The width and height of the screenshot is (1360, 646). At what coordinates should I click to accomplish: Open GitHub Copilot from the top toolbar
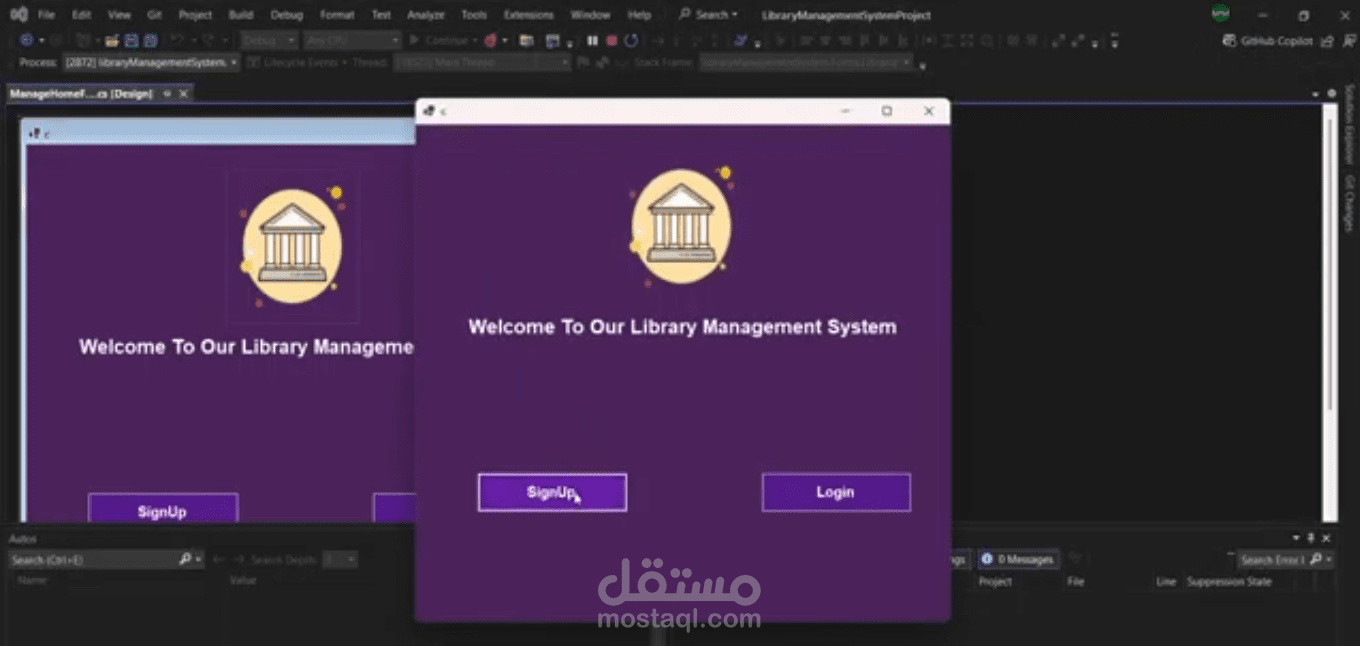1270,41
